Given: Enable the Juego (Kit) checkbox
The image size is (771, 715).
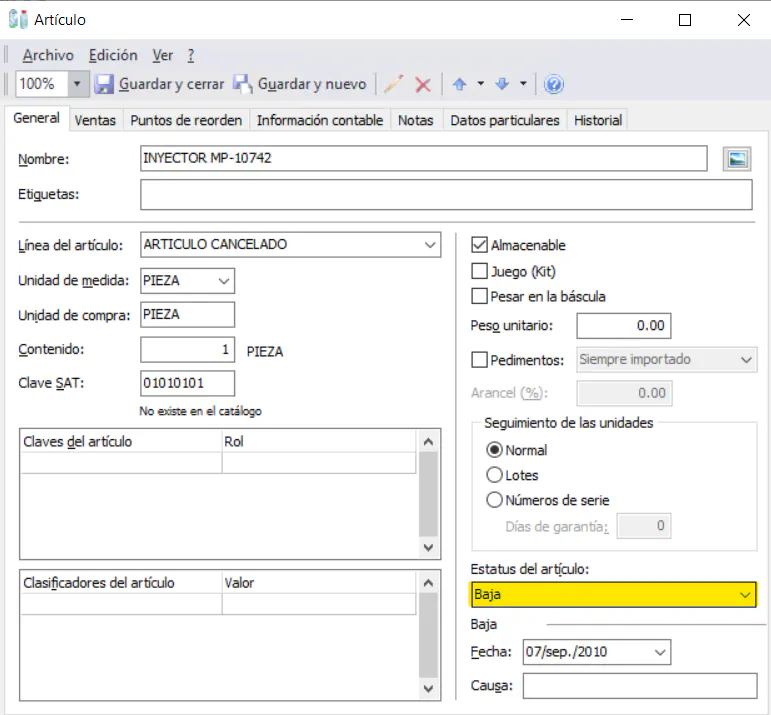Looking at the screenshot, I should [479, 271].
